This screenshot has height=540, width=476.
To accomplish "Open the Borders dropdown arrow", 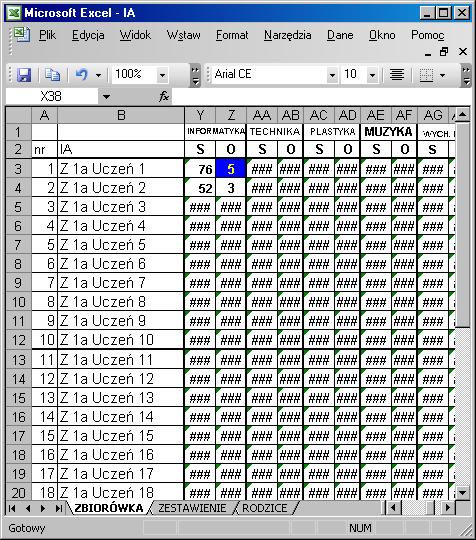I will click(443, 75).
